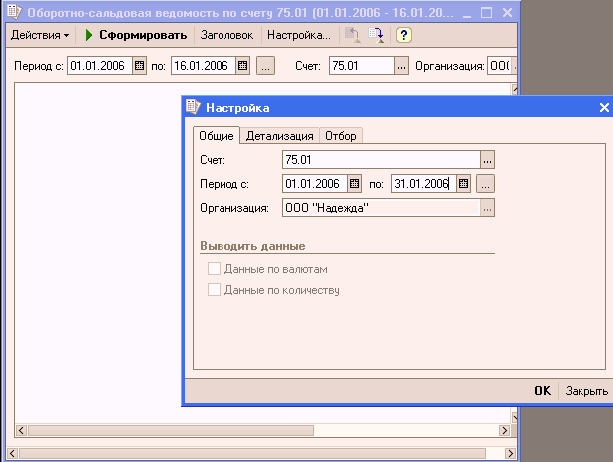Click the yellow help question mark icon

(403, 35)
